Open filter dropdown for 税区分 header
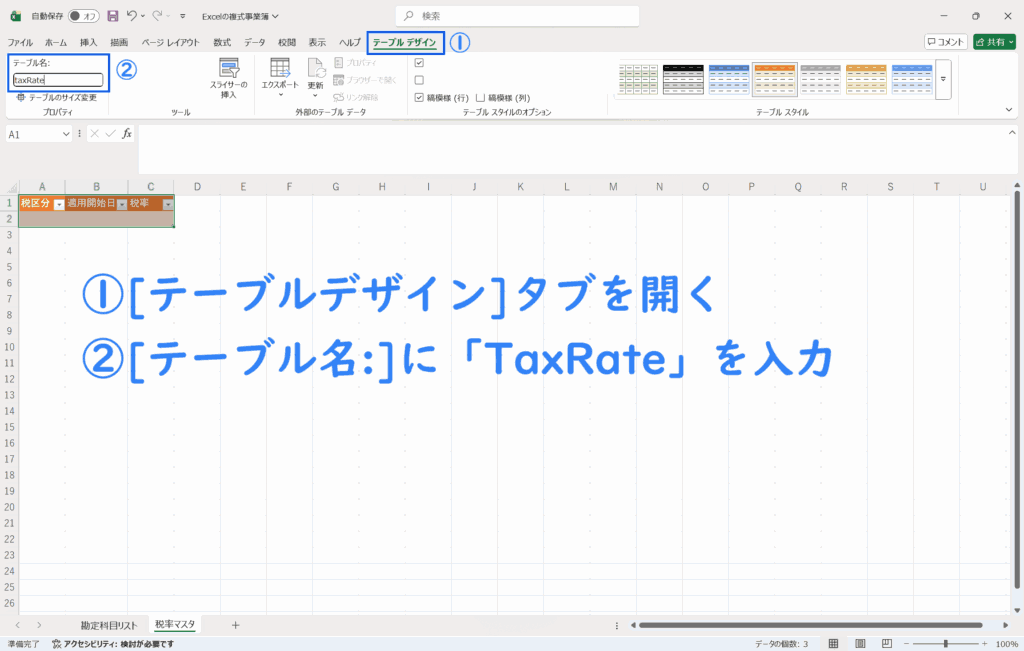The height and width of the screenshot is (651, 1024). [x=59, y=204]
